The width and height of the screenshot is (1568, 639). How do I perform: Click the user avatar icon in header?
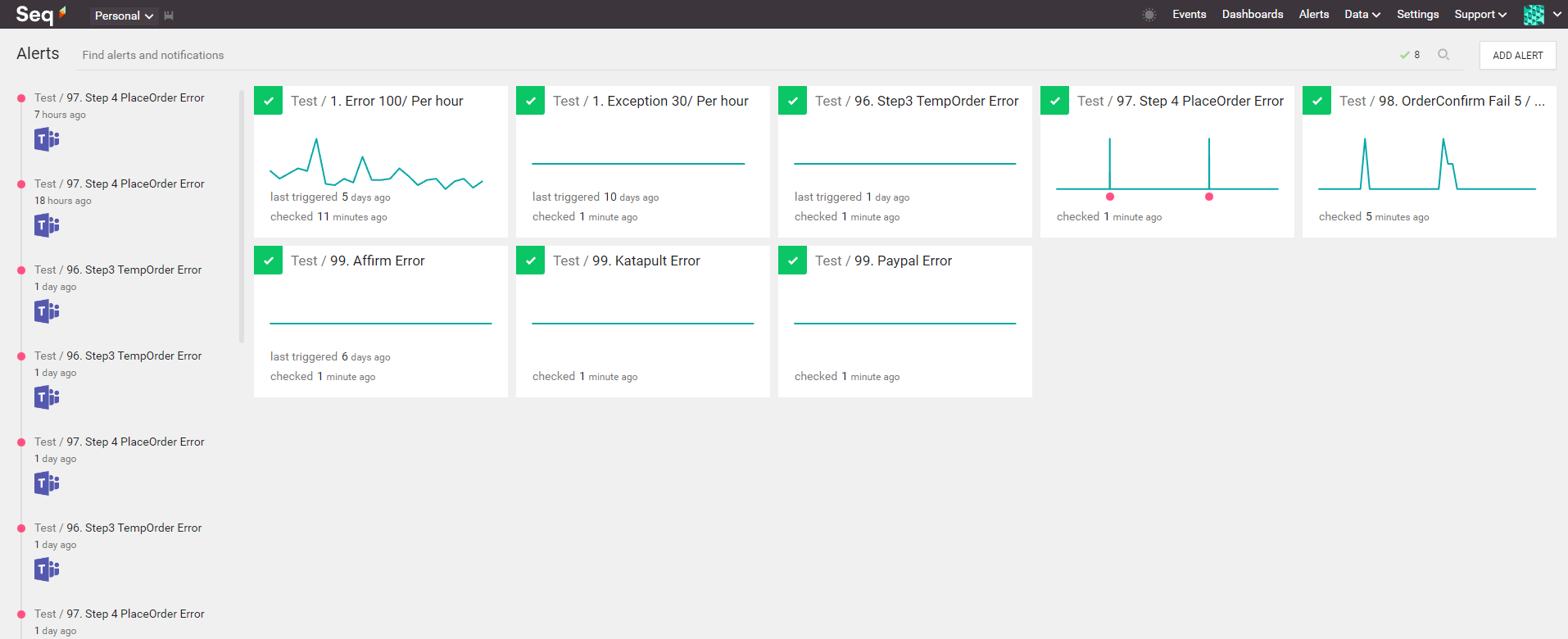tap(1534, 15)
